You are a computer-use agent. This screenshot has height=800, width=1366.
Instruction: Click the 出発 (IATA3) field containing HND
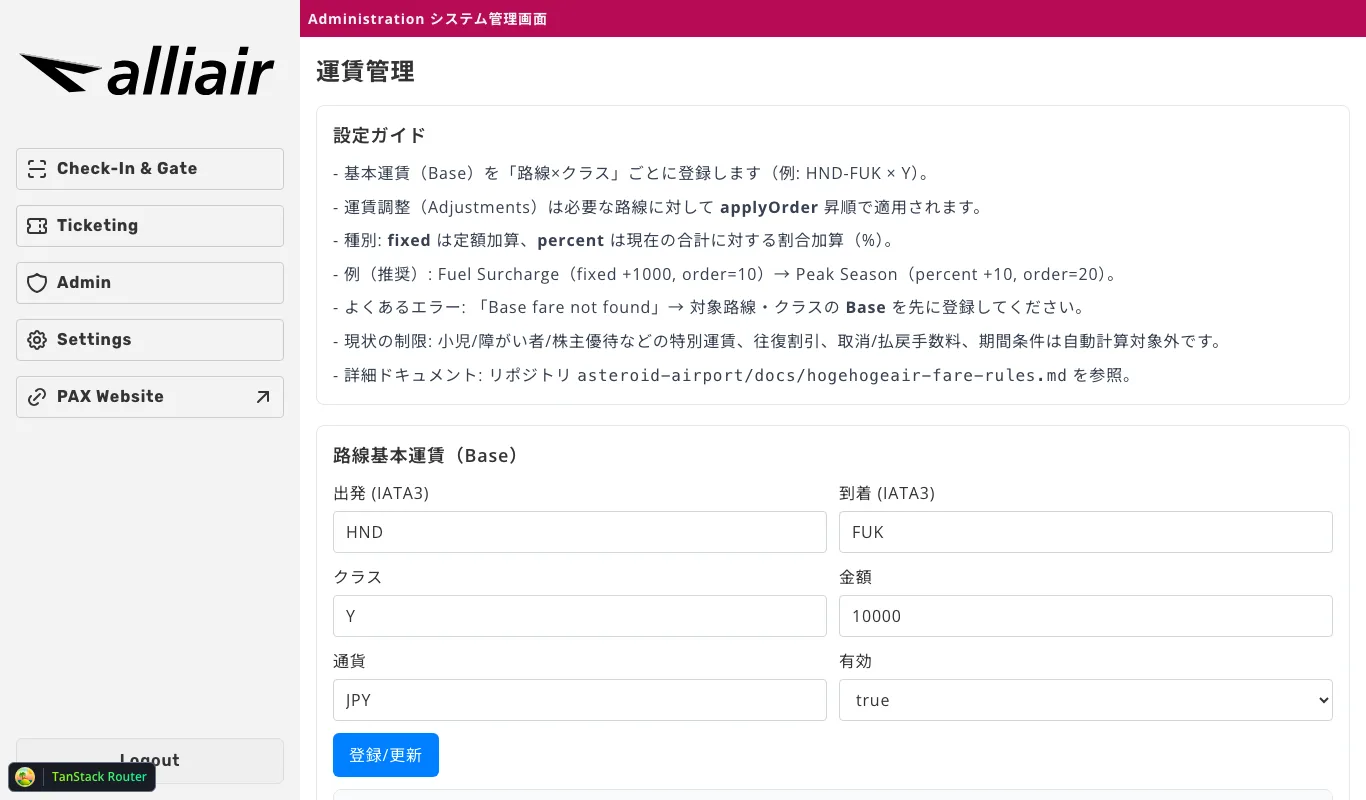[x=579, y=532]
